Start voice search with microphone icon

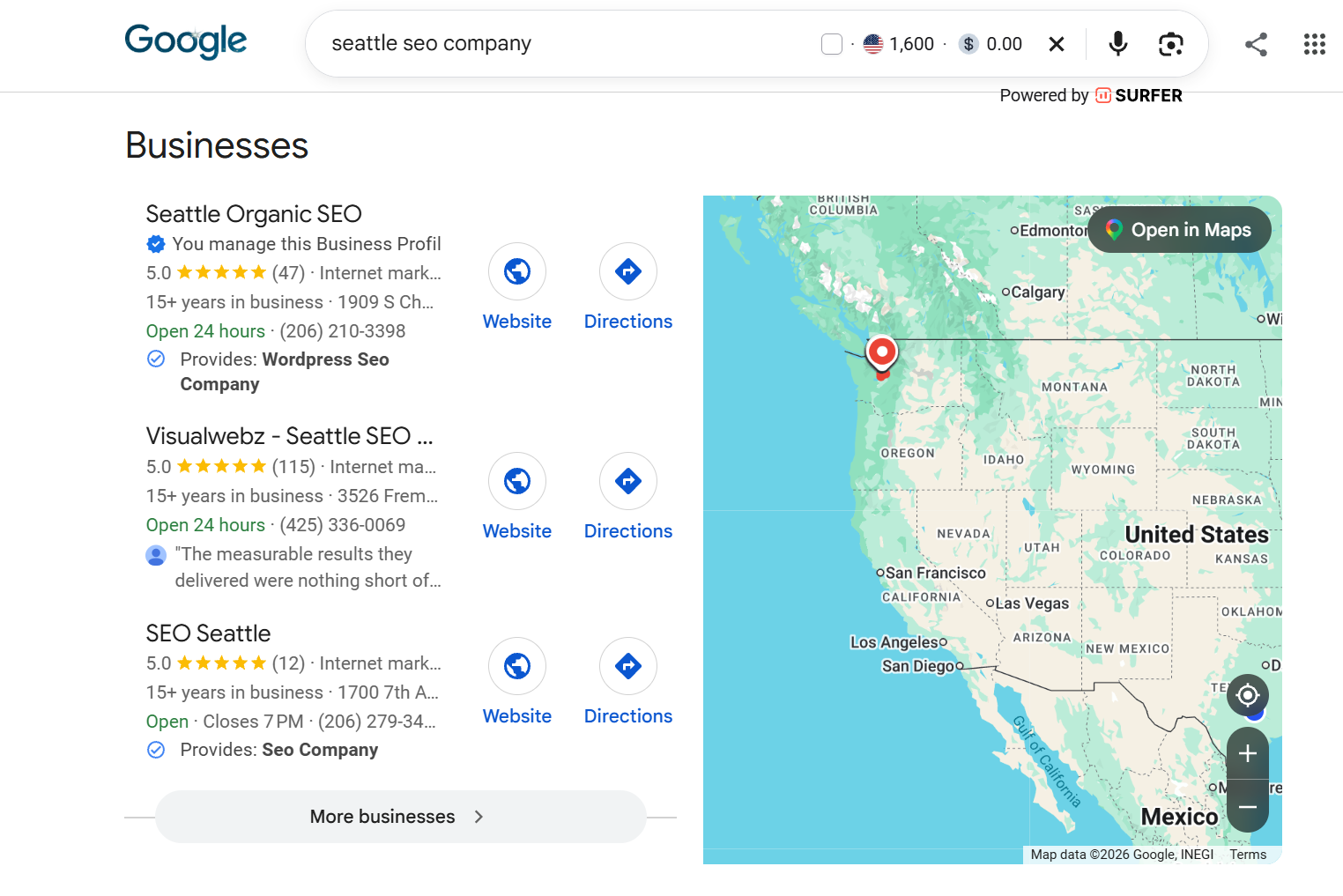click(x=1118, y=43)
